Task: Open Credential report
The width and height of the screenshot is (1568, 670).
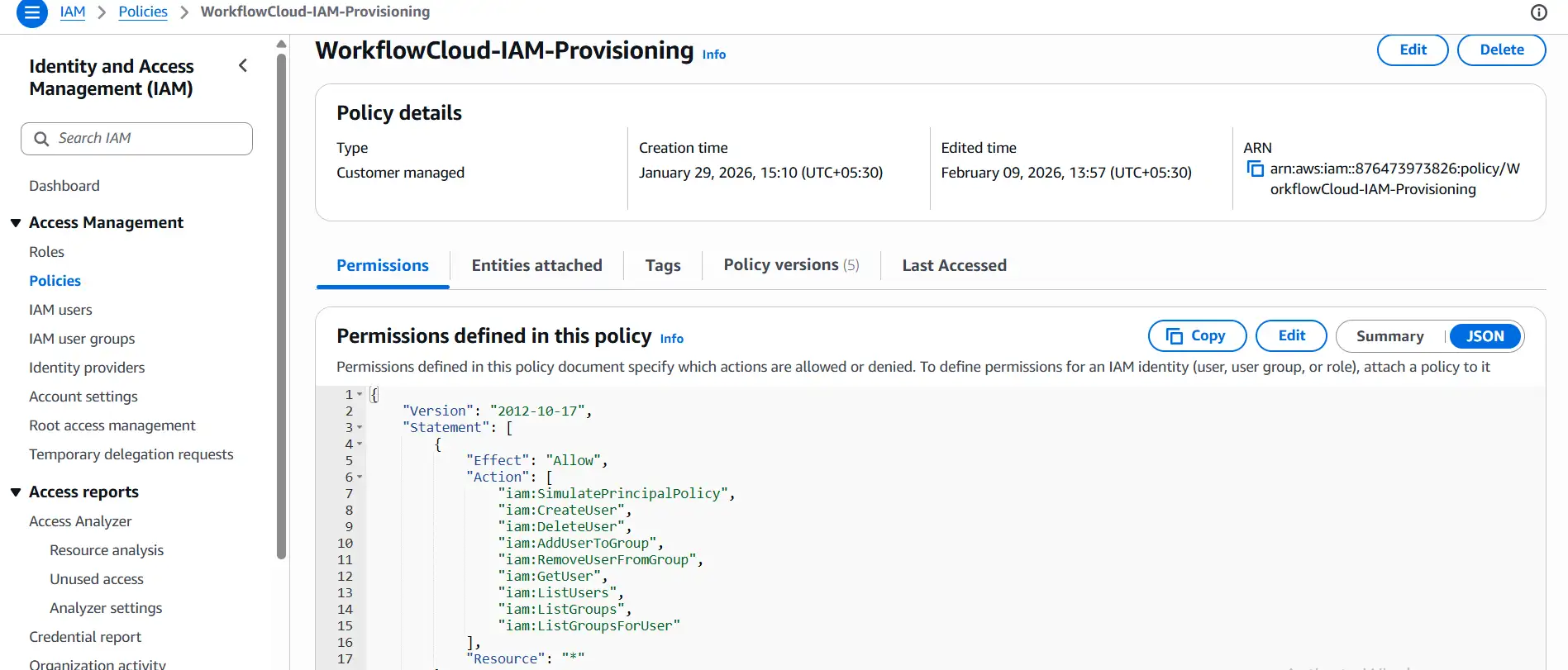Action: [85, 637]
